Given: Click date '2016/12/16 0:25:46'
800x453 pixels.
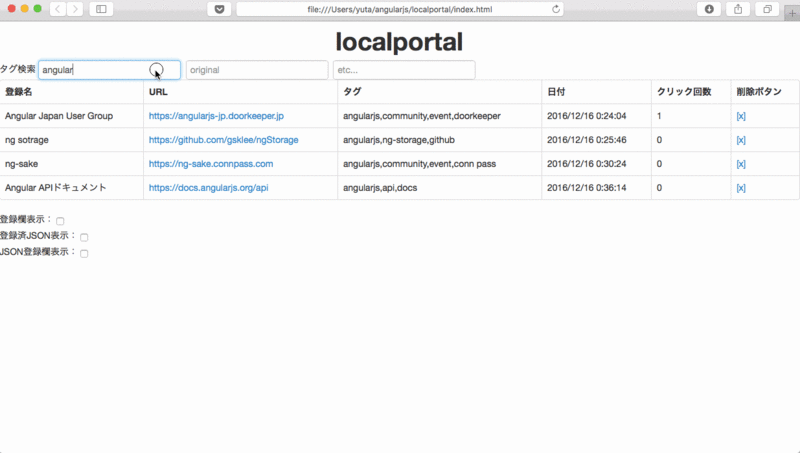Looking at the screenshot, I should 587,140.
